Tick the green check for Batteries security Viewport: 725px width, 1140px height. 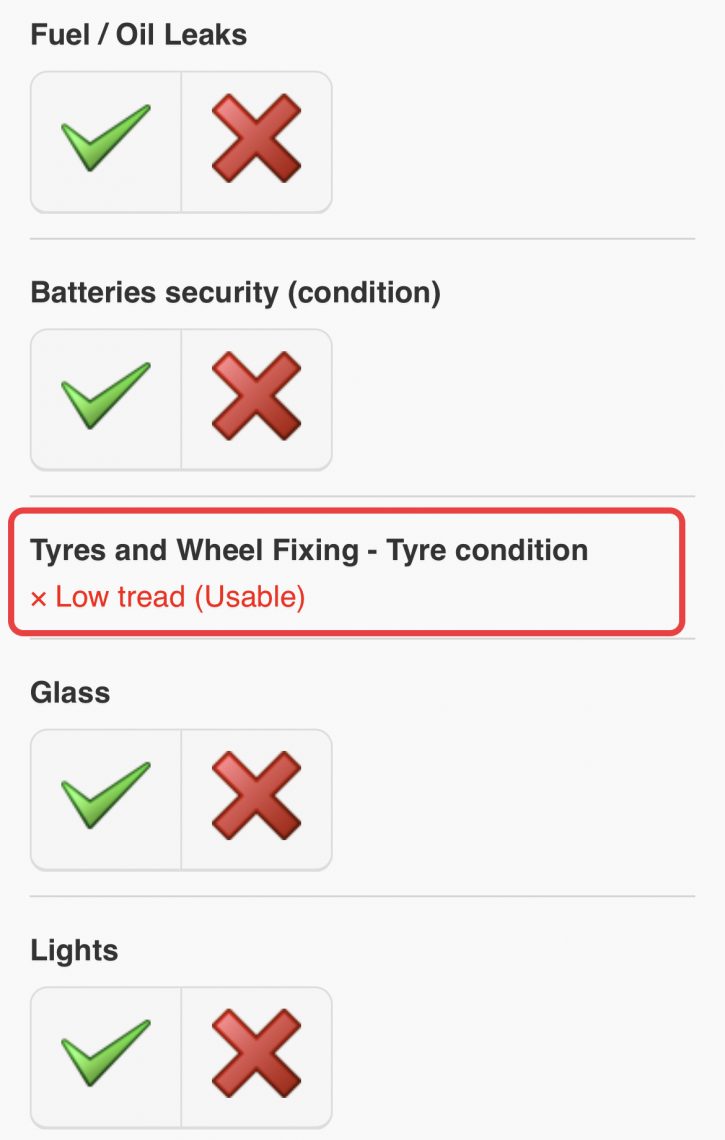105,399
